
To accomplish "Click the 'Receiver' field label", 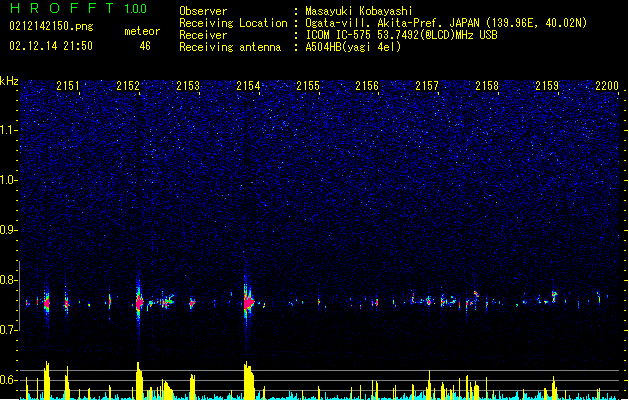I will (x=203, y=35).
